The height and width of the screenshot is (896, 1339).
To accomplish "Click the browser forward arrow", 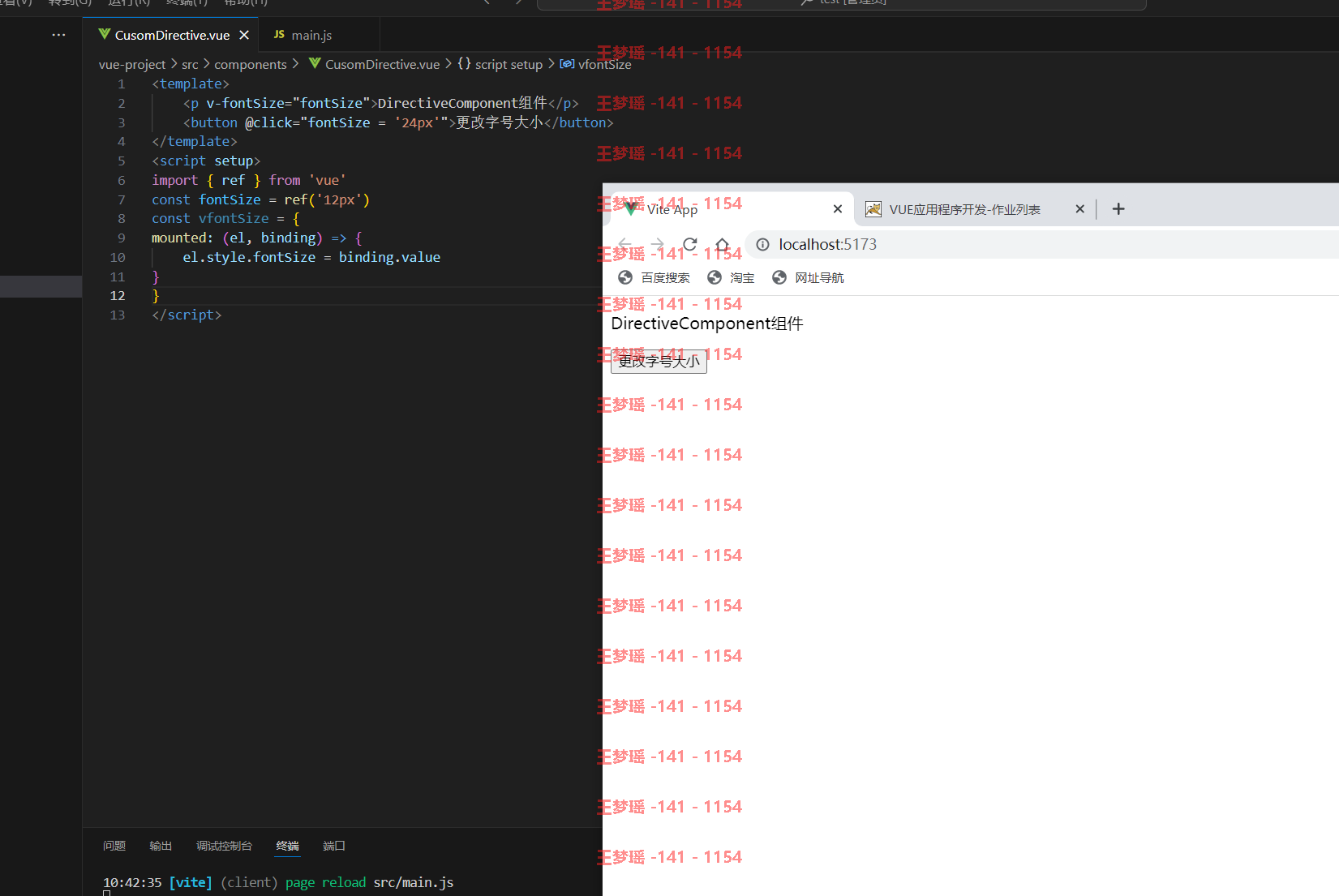I will [658, 244].
